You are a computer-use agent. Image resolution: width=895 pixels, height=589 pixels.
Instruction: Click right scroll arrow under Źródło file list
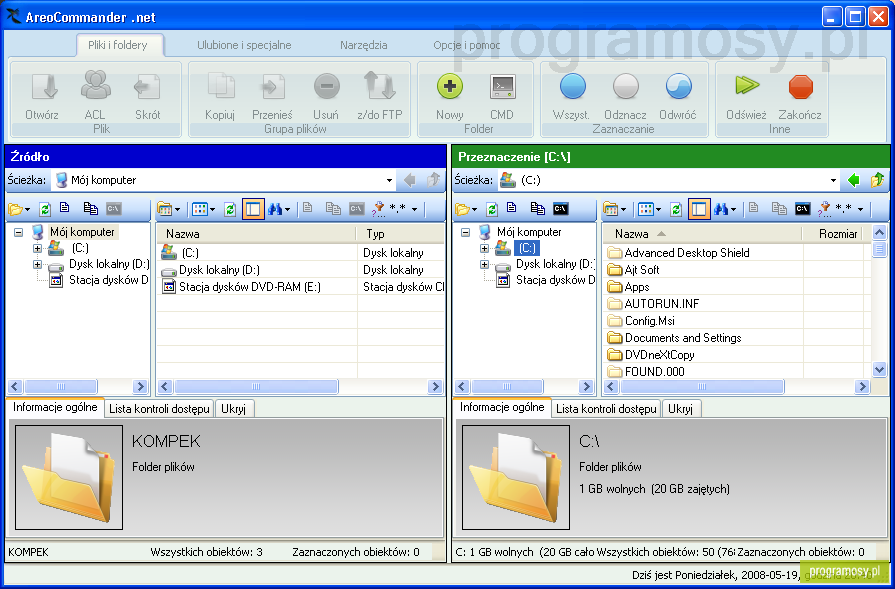point(435,387)
